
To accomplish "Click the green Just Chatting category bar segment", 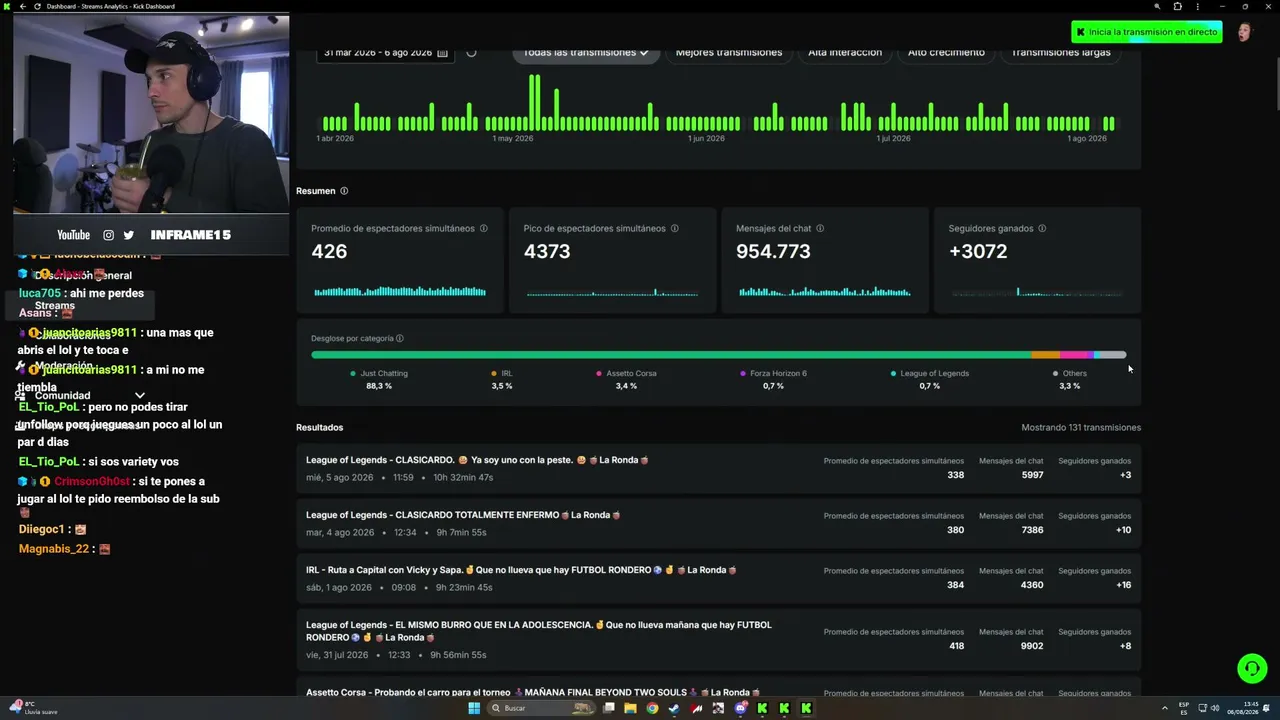I will pos(671,355).
